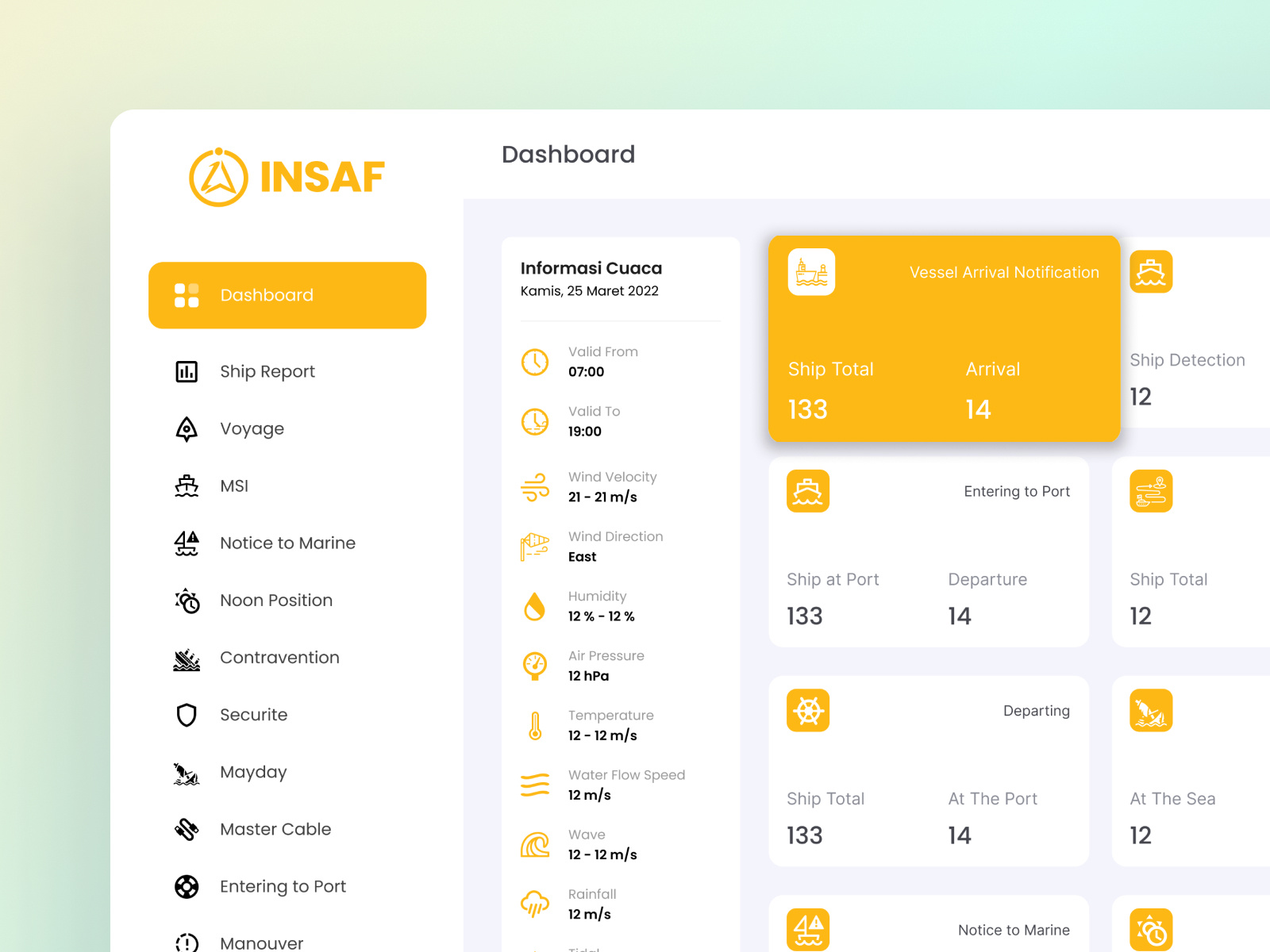Click the Humidity droplet icon

click(x=535, y=606)
